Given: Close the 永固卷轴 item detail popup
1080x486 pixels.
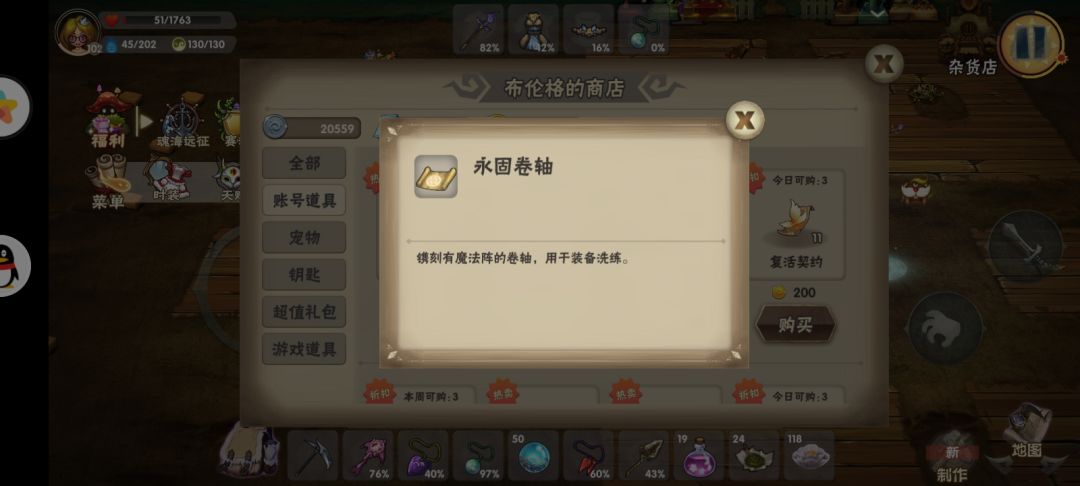Looking at the screenshot, I should 745,120.
